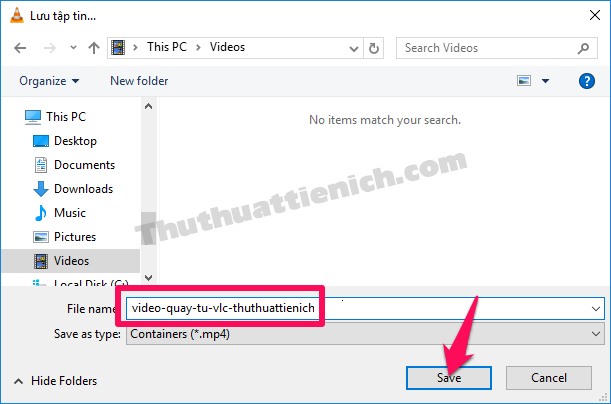Expand the address bar history dropdown
Image resolution: width=611 pixels, height=404 pixels.
(x=353, y=48)
